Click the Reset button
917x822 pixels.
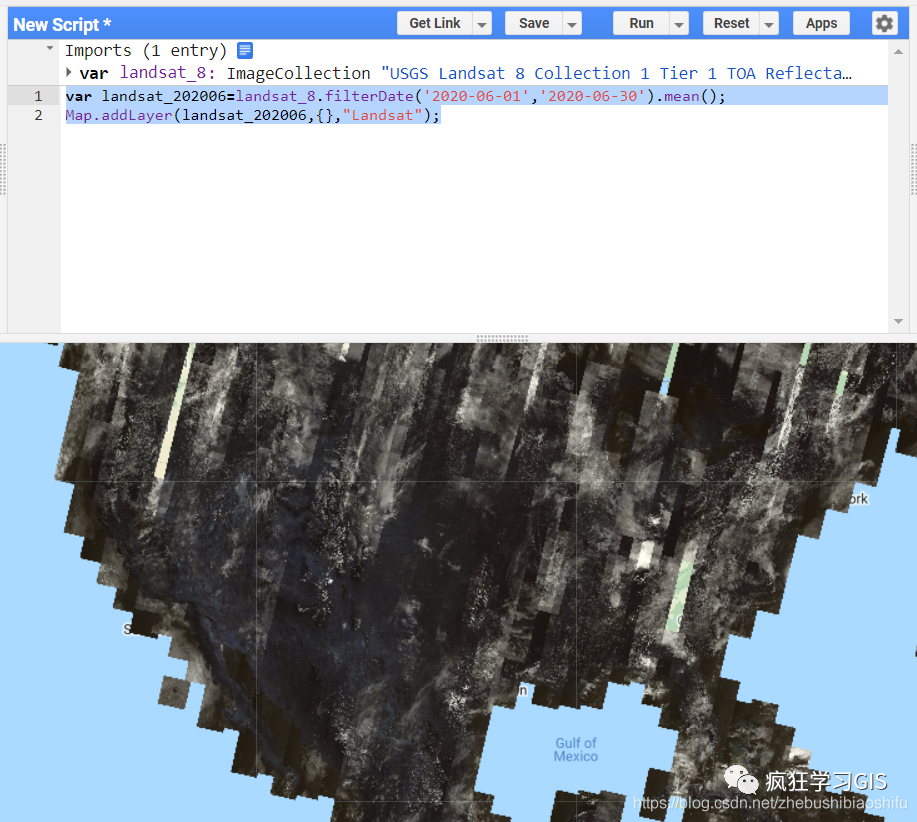click(731, 23)
